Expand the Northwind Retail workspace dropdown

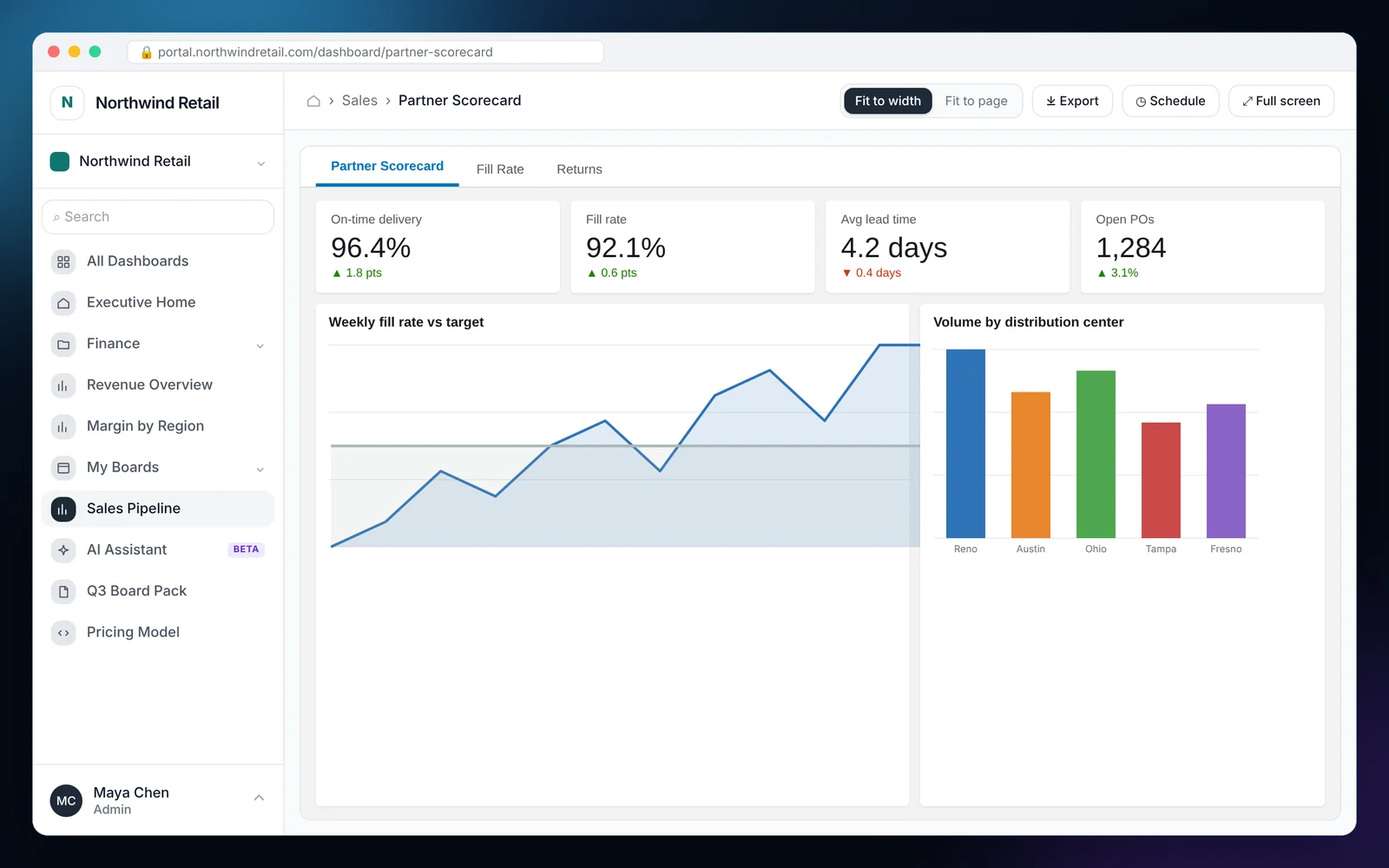261,163
